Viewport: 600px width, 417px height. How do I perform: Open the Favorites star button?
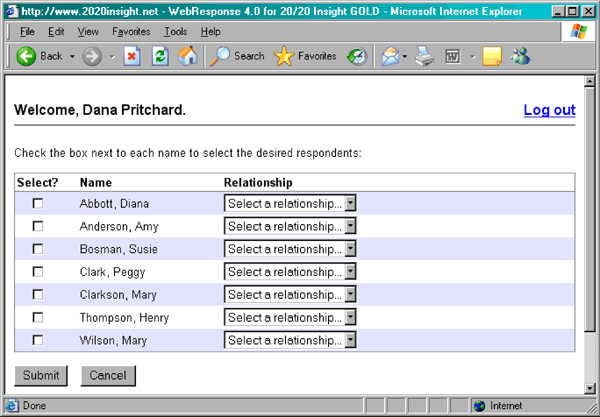[x=305, y=56]
